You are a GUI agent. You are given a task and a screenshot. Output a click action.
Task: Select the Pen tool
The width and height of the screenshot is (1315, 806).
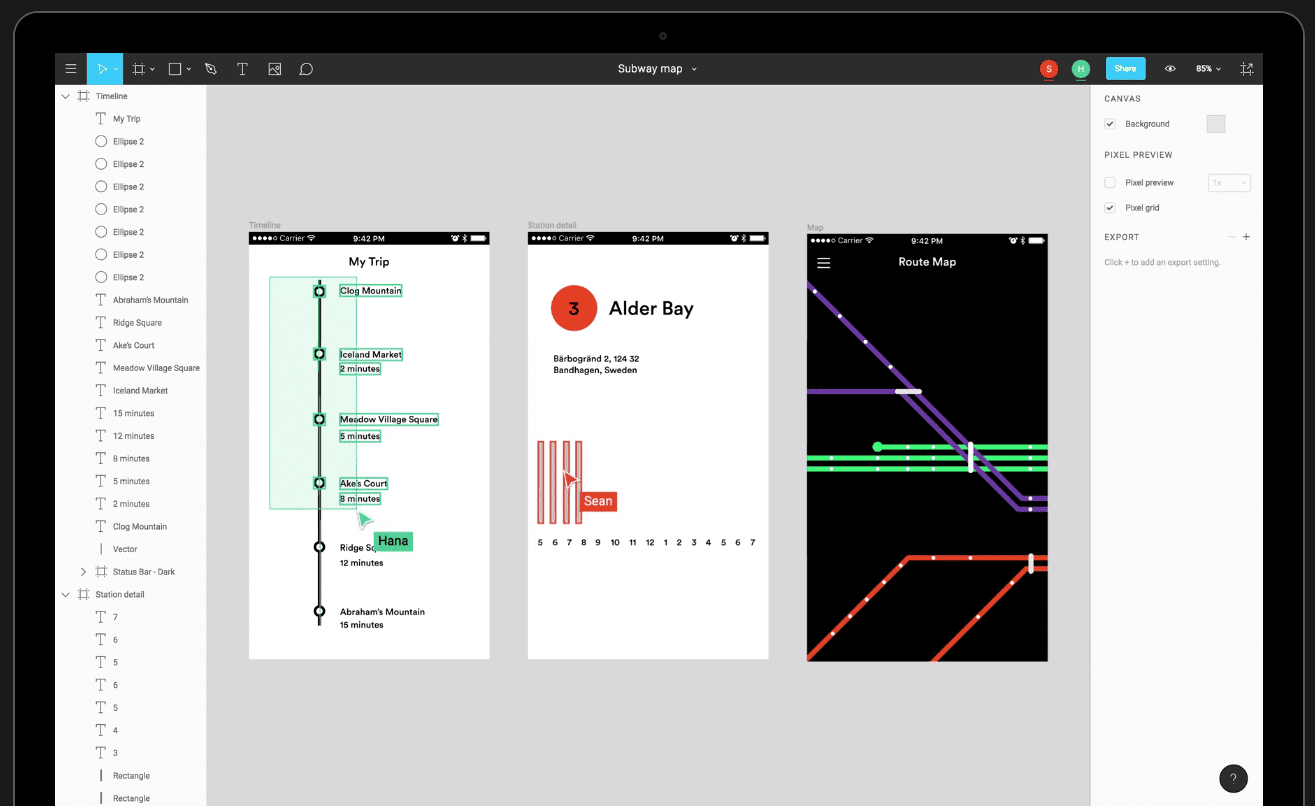click(x=210, y=69)
